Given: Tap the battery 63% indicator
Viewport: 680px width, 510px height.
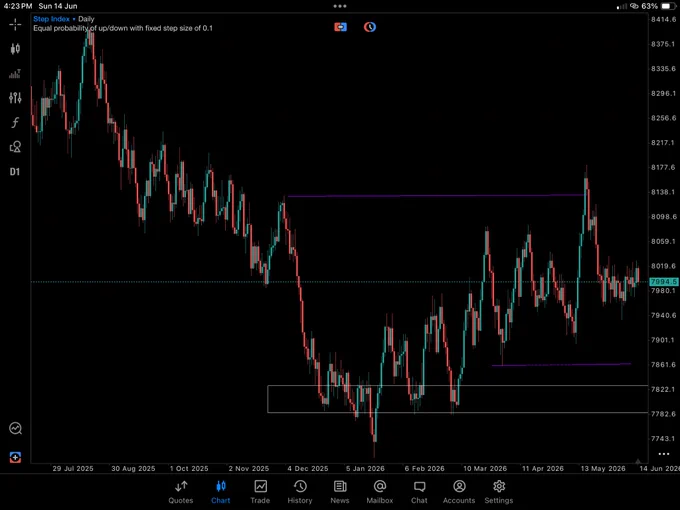Looking at the screenshot, I should [x=658, y=6].
